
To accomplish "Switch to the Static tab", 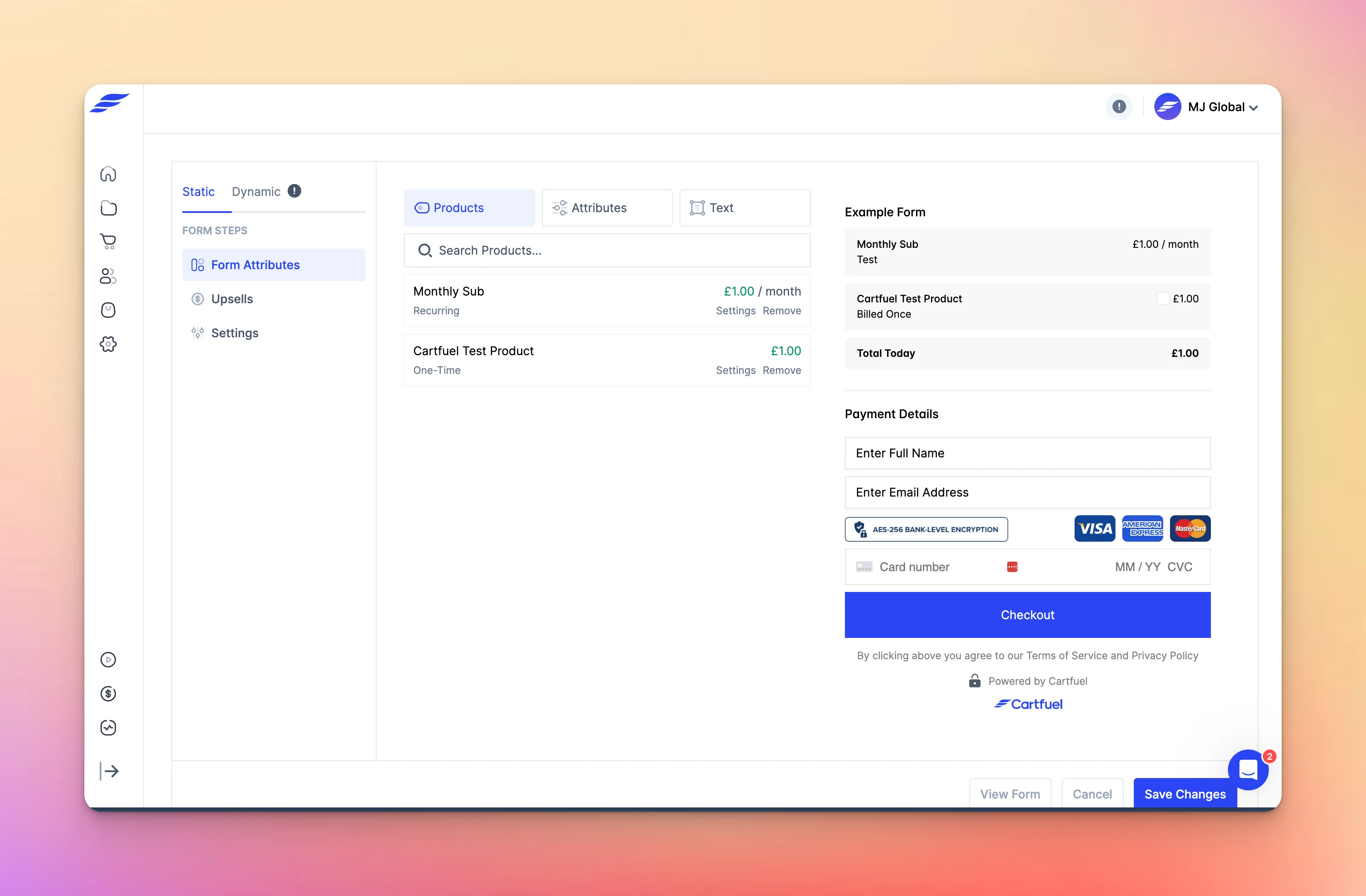I will 199,192.
